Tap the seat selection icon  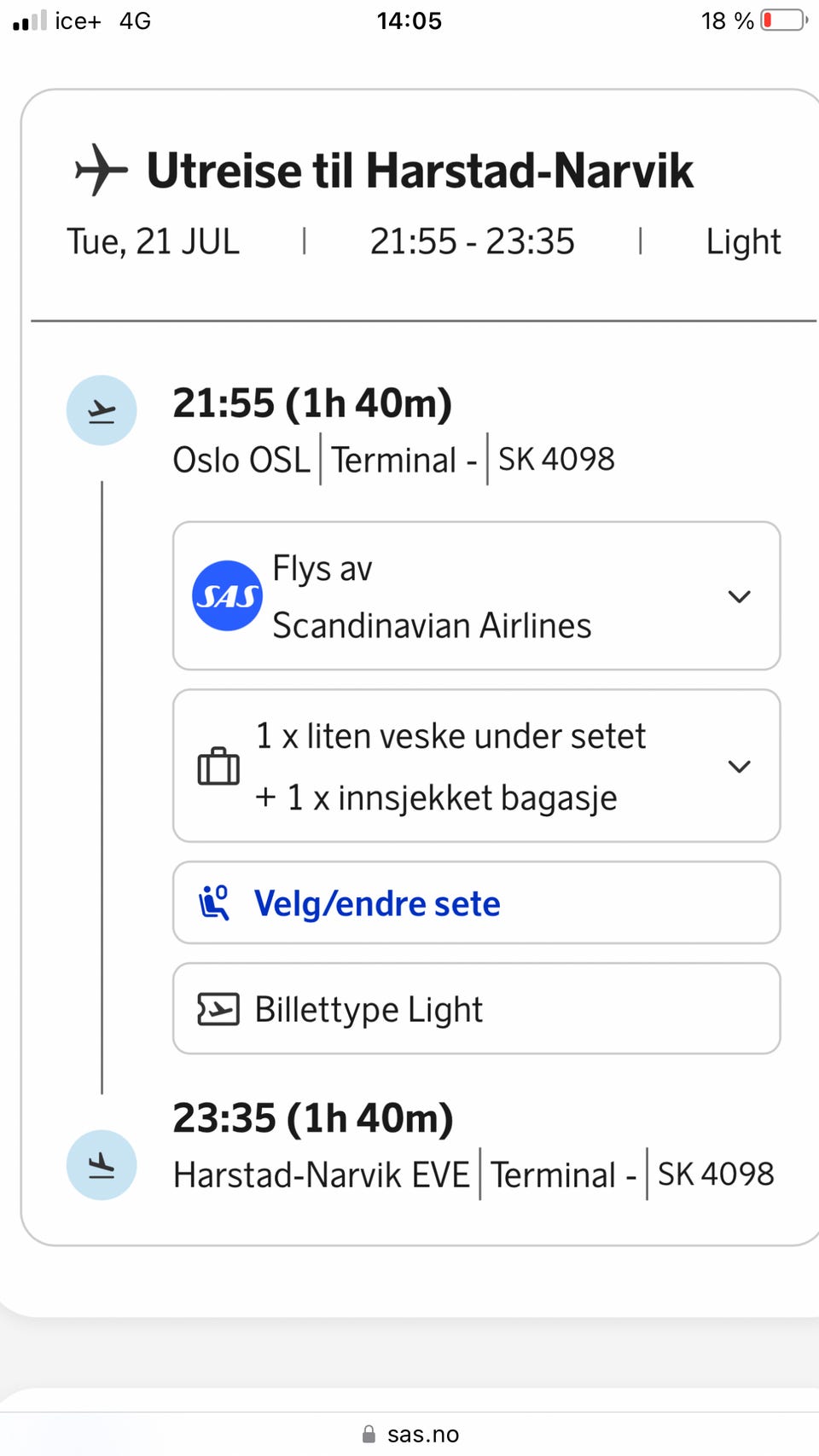pos(214,902)
